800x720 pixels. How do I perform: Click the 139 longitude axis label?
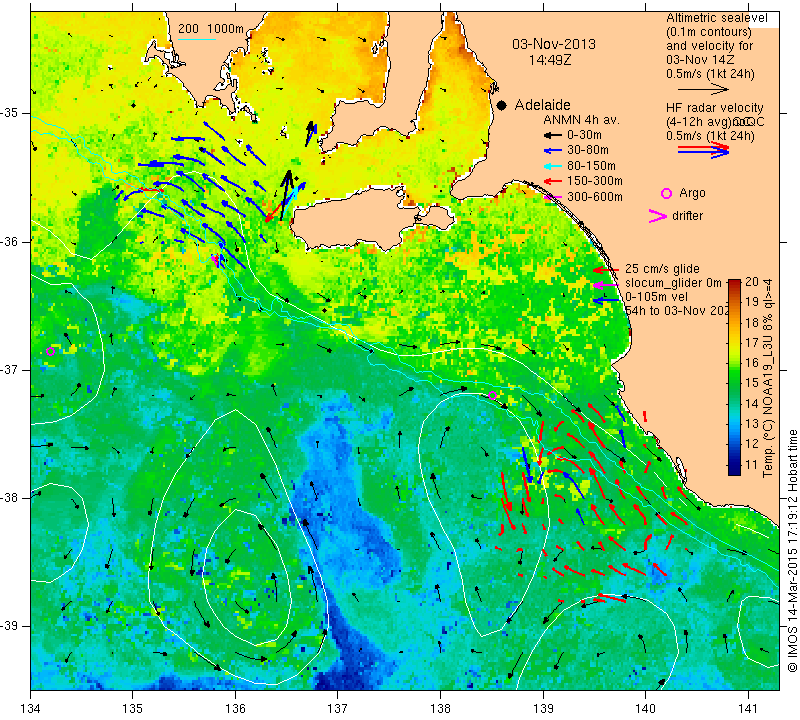(543, 709)
